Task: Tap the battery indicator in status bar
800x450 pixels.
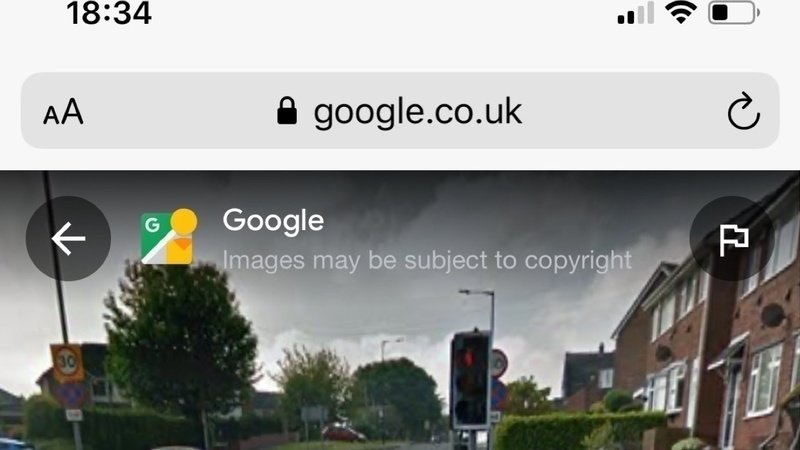Action: tap(734, 12)
